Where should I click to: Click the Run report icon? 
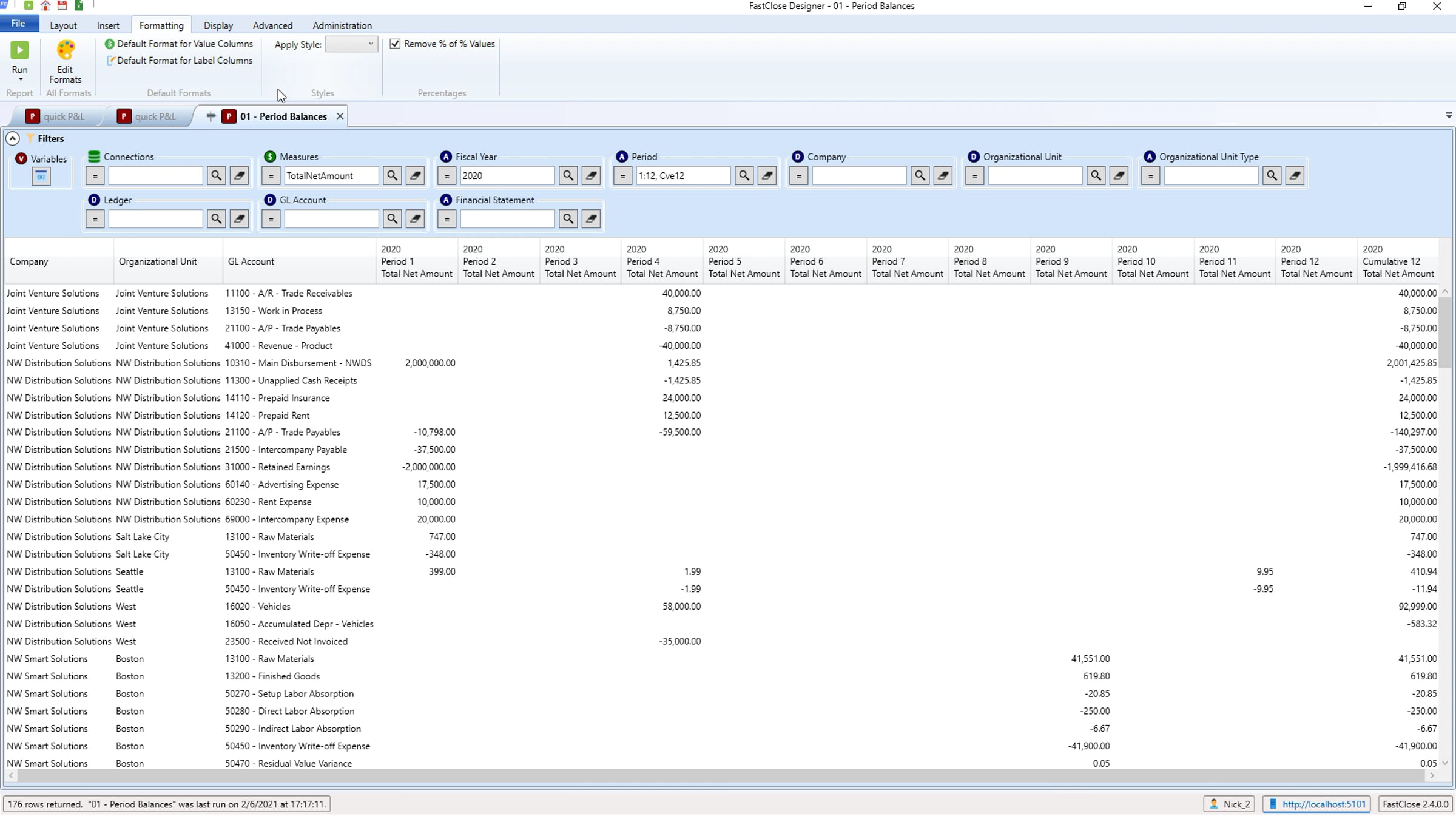coord(19,51)
